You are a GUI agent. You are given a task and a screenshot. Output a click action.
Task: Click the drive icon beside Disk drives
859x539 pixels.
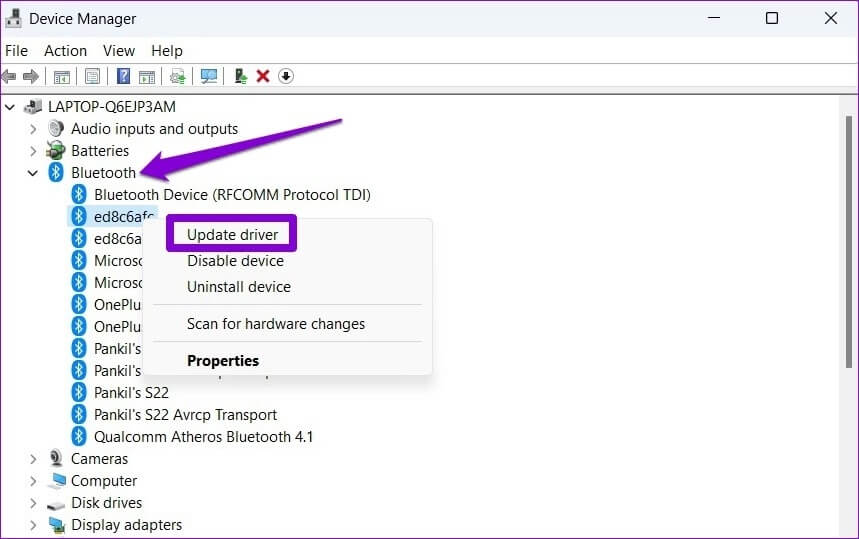coord(56,504)
